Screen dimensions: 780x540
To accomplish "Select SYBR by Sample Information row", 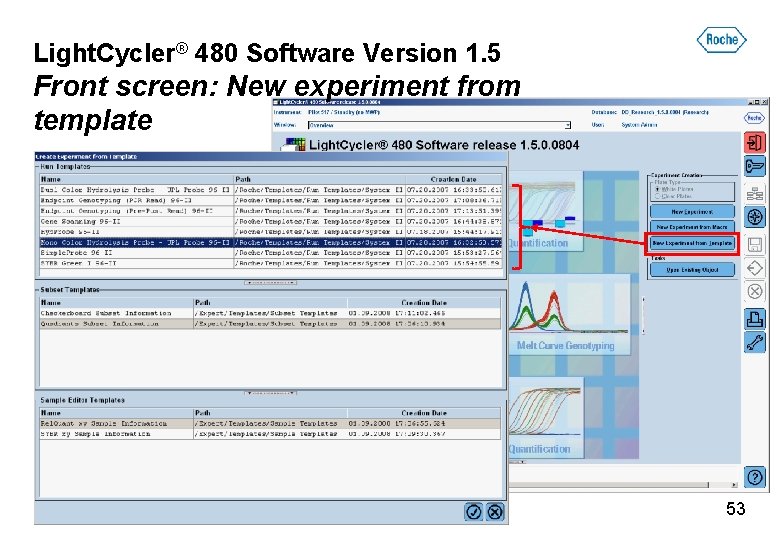I will pos(270,434).
